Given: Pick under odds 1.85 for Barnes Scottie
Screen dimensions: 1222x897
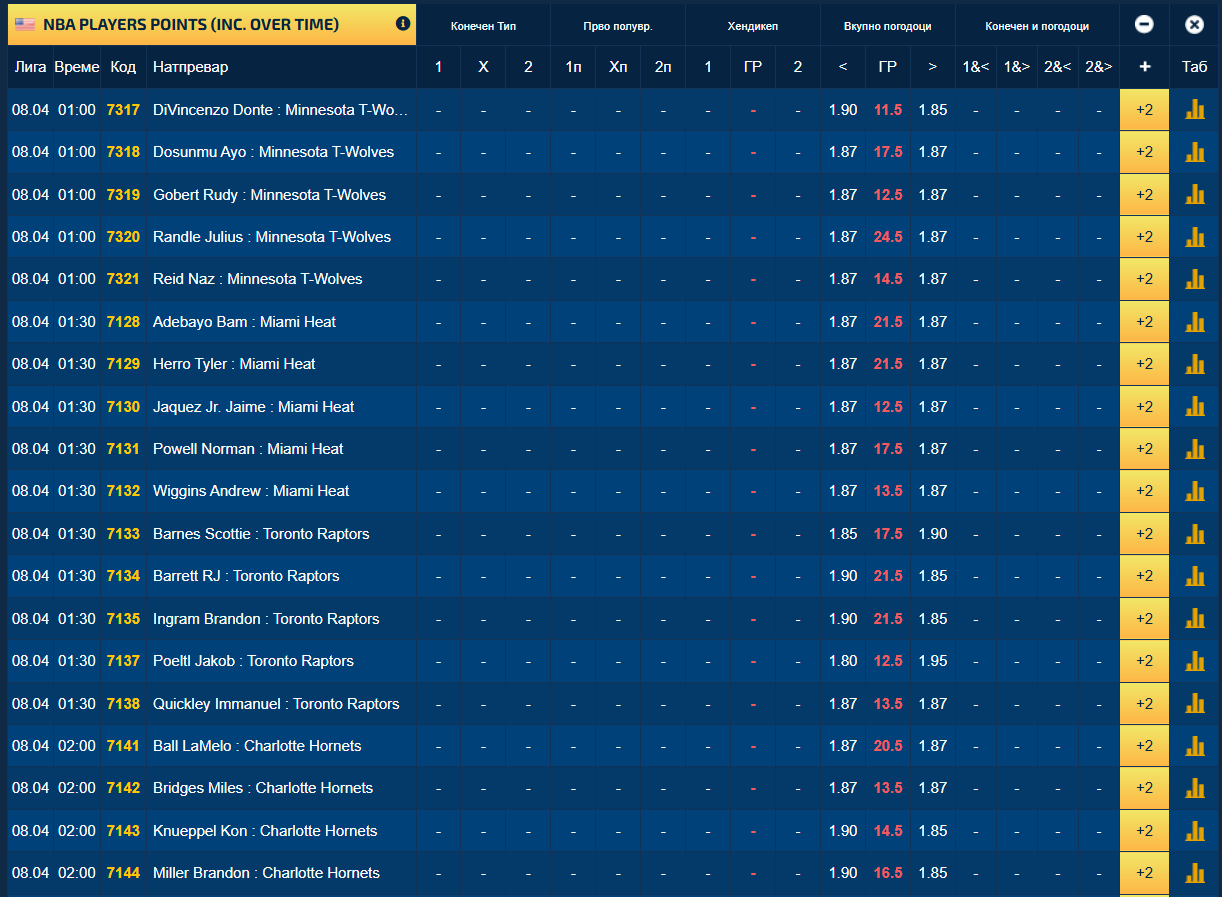Looking at the screenshot, I should point(843,534).
